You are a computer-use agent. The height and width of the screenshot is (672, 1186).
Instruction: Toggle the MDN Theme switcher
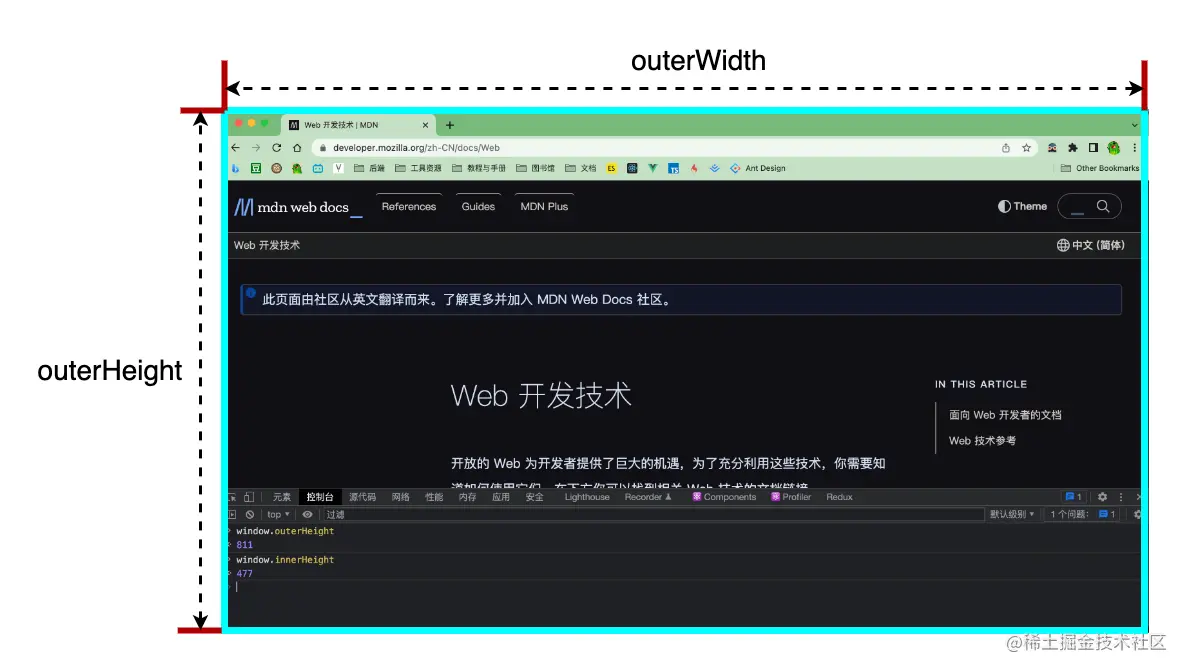pyautogui.click(x=1022, y=207)
